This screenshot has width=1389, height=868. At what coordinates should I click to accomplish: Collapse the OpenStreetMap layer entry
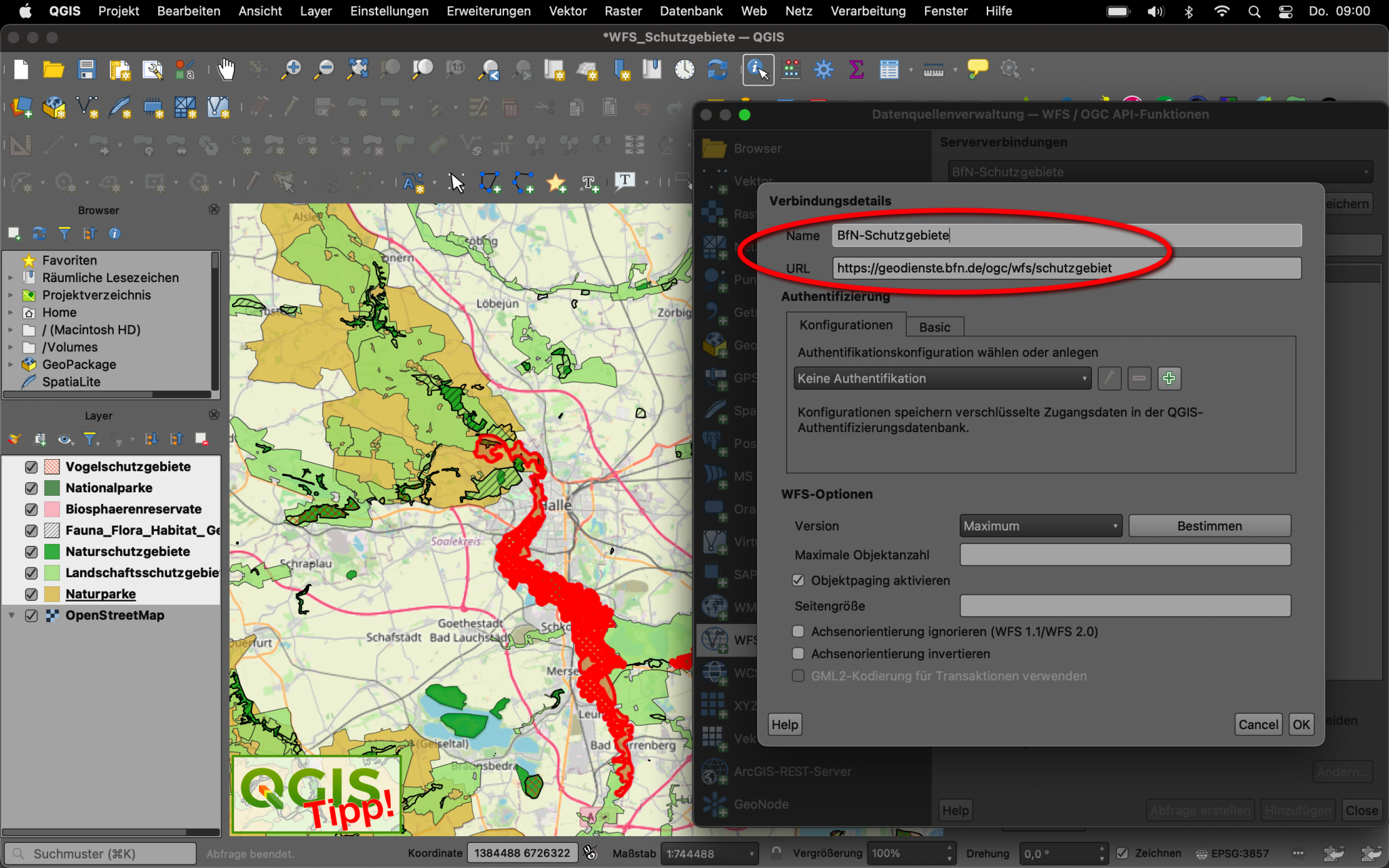(12, 615)
